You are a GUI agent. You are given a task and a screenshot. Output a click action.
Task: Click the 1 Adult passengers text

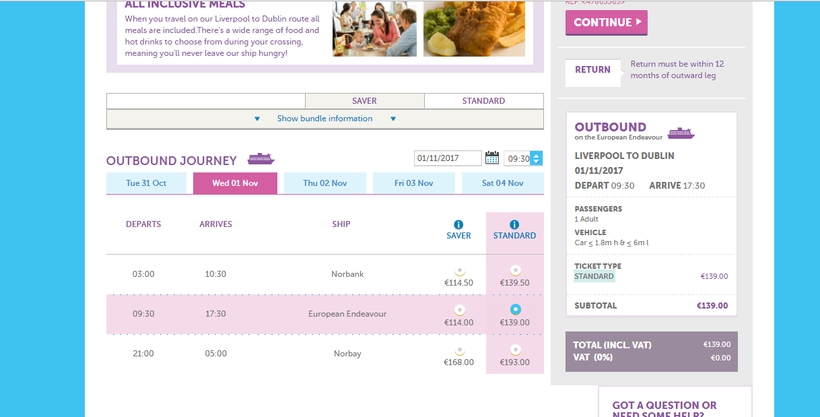click(x=586, y=219)
